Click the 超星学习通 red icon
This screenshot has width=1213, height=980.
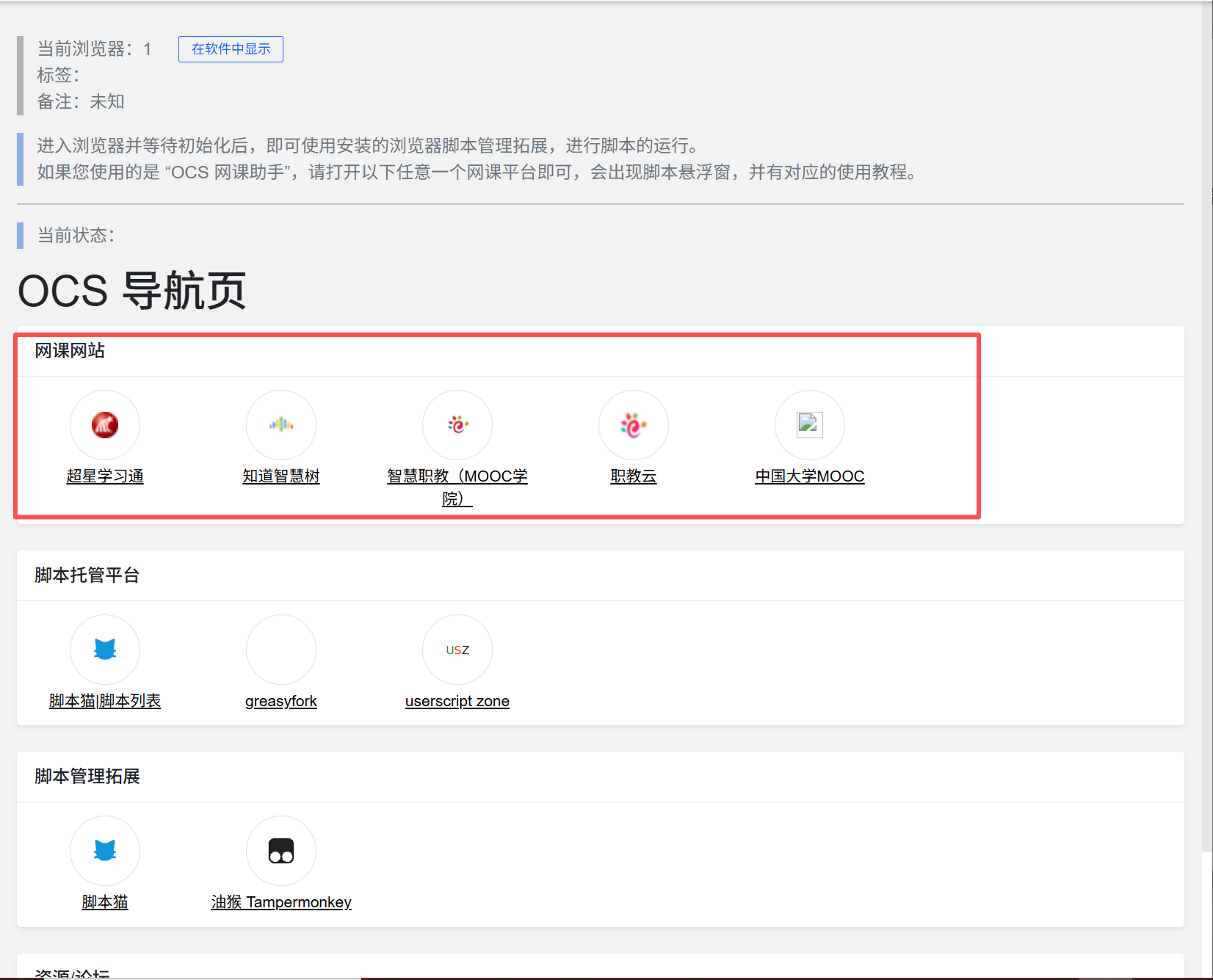[105, 425]
